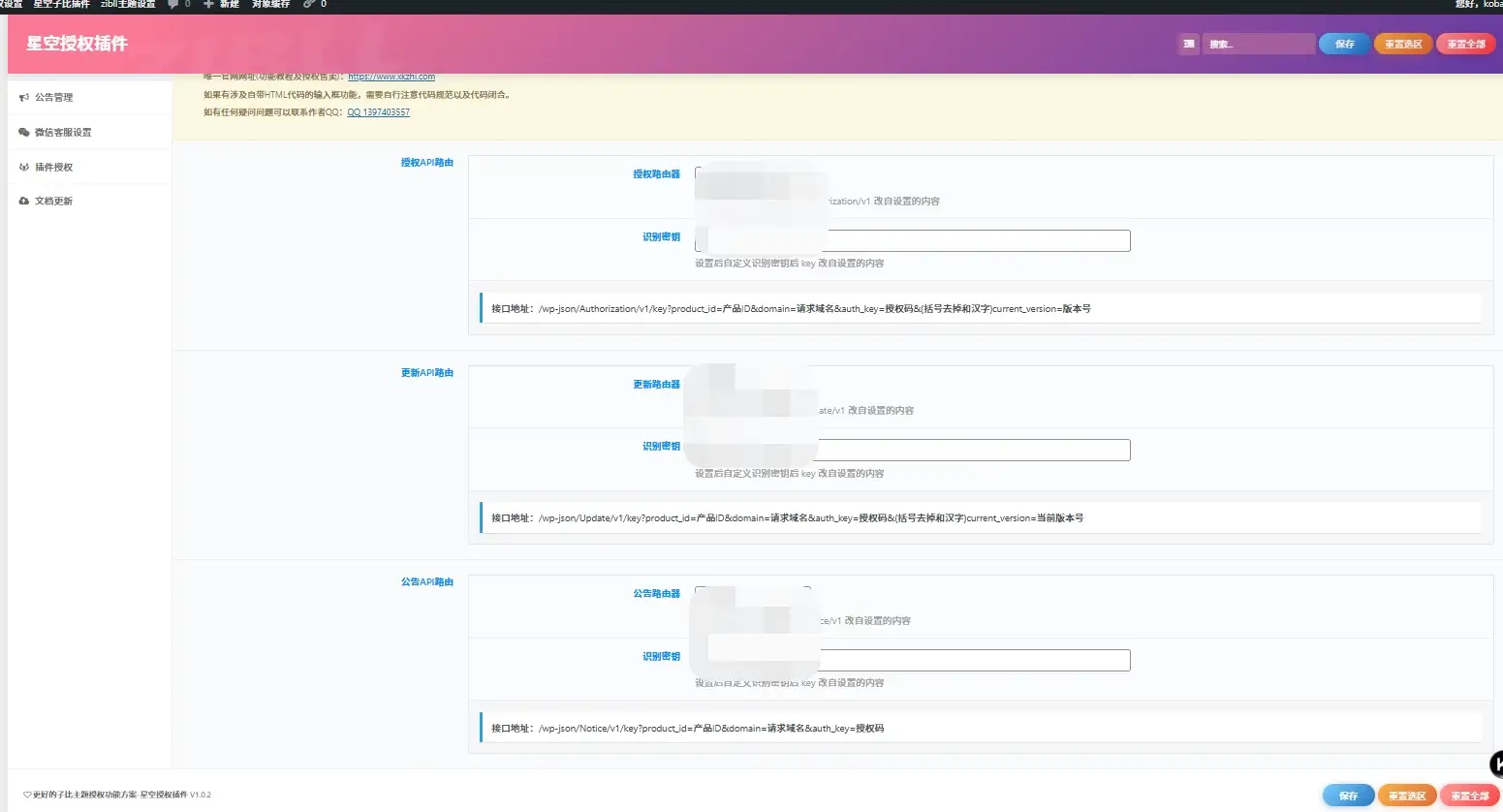Click the cloud icon beside 文档更新

point(24,202)
